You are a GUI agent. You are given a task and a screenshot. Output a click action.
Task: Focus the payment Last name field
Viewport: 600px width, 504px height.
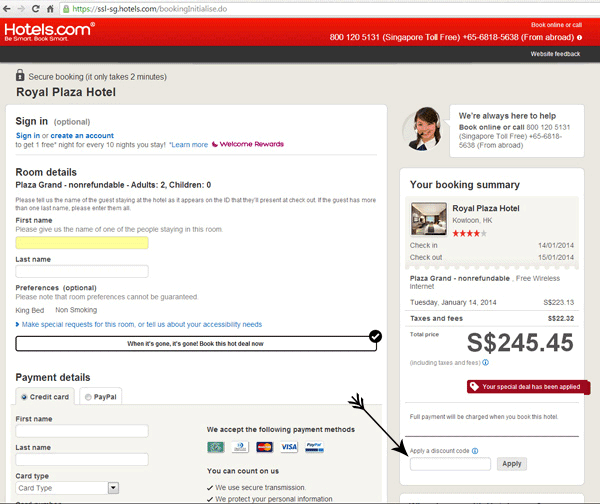[82, 459]
